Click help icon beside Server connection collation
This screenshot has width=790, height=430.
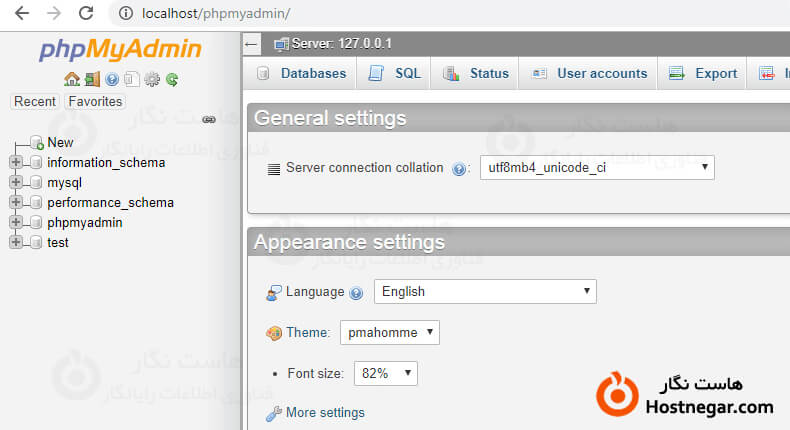click(x=459, y=169)
